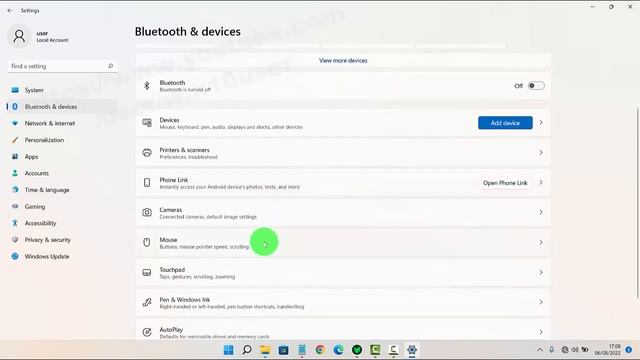640x360 pixels.
Task: Open Network & internet settings
Action: (x=62, y=123)
